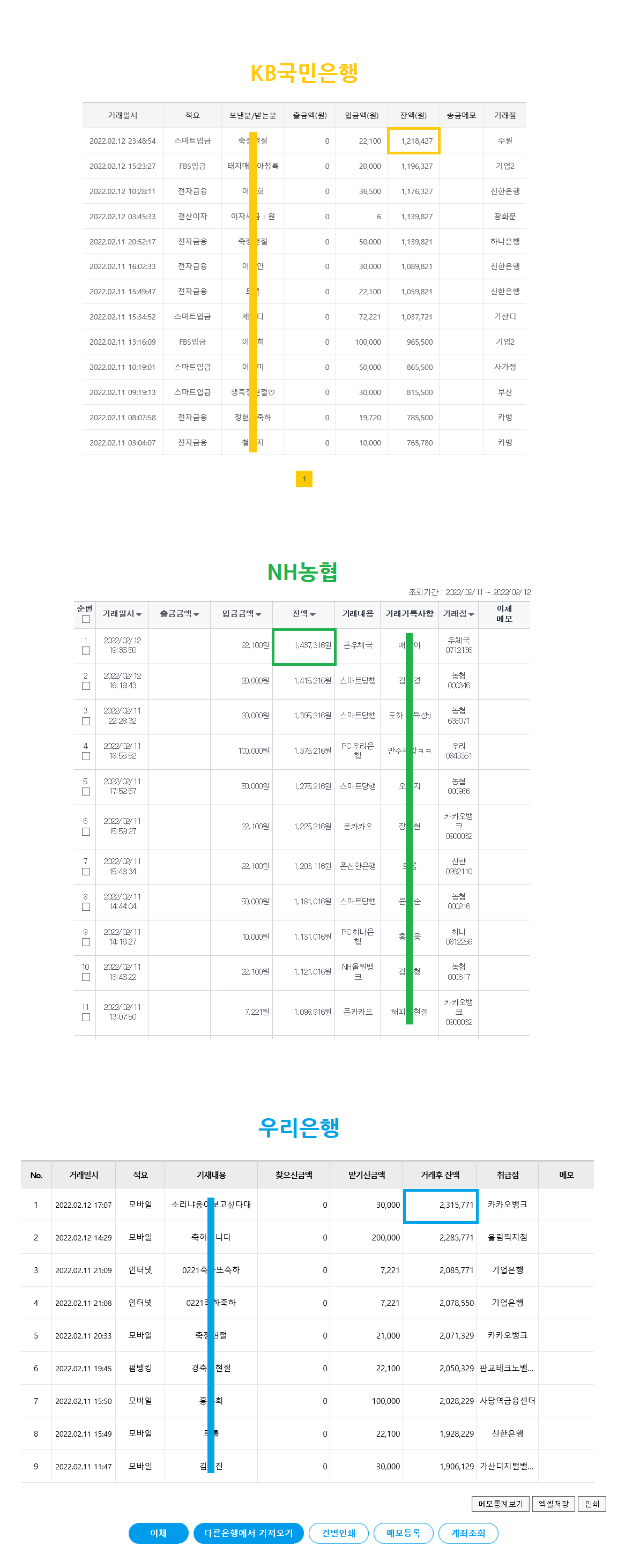Image resolution: width=625 pixels, height=1568 pixels.
Task: Open 계좌조회 account inquiry
Action: coord(468,1533)
